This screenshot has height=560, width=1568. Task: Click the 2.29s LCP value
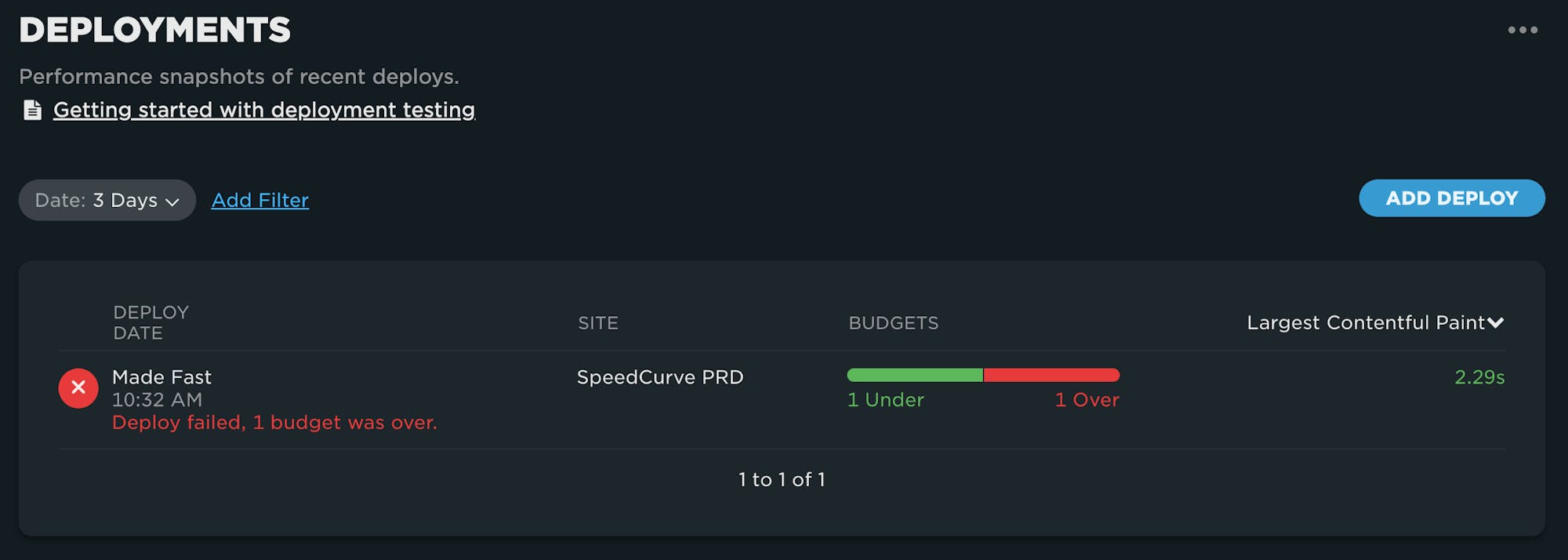point(1479,376)
